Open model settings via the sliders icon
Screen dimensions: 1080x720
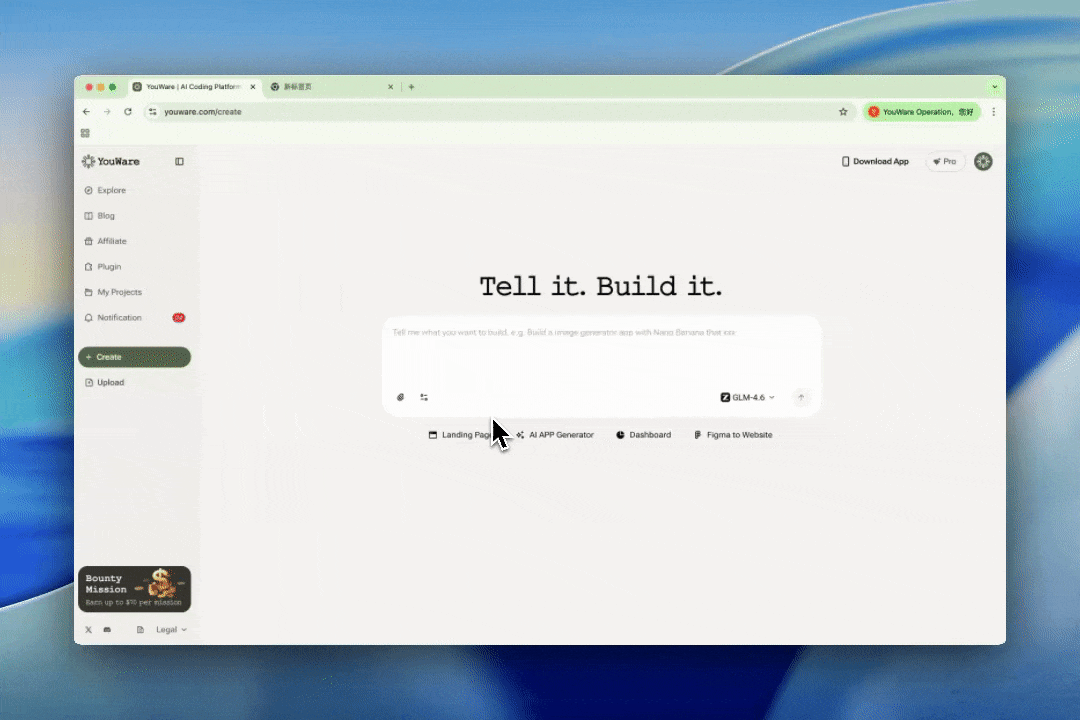coord(424,397)
